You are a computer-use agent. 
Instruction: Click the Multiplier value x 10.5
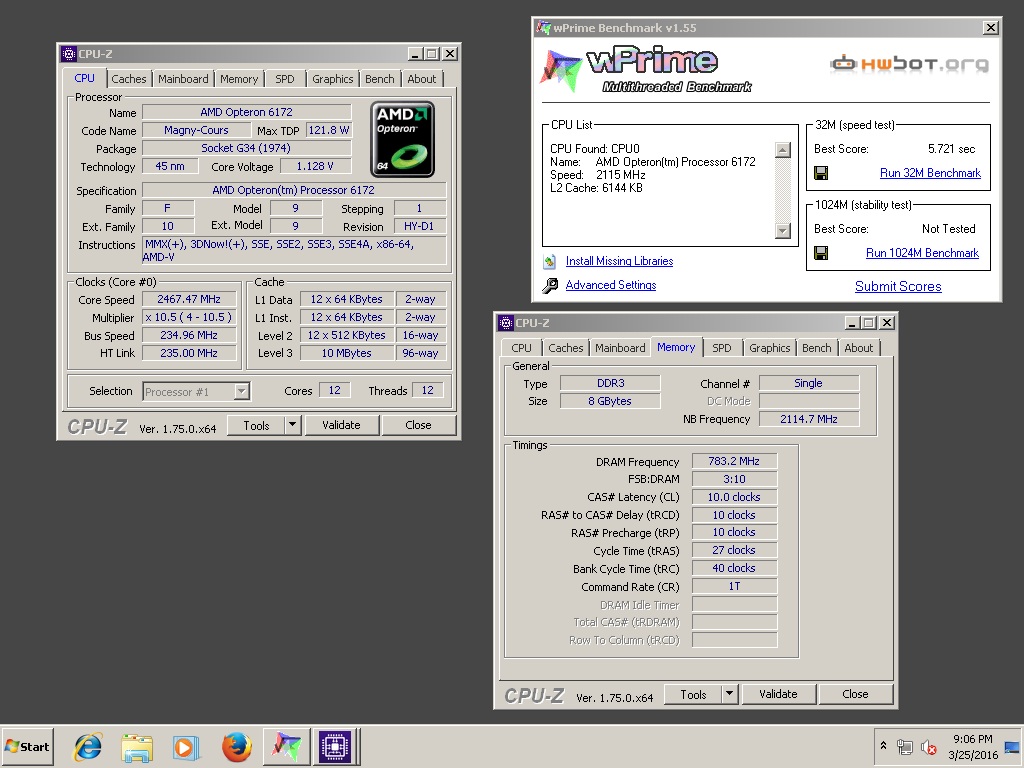click(x=189, y=317)
